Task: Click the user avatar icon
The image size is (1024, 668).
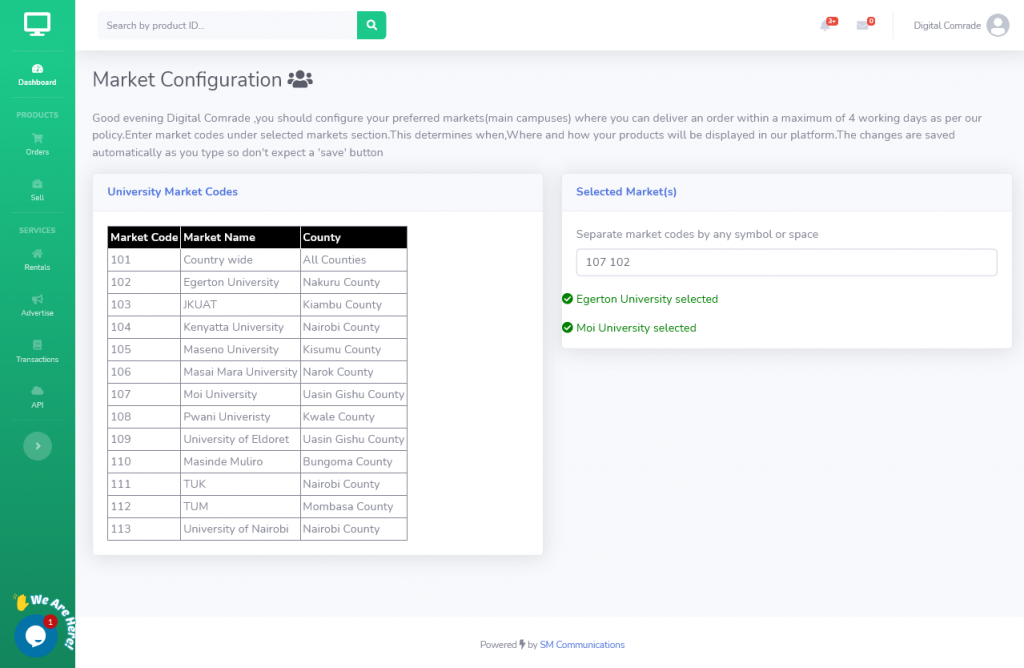Action: click(x=997, y=25)
